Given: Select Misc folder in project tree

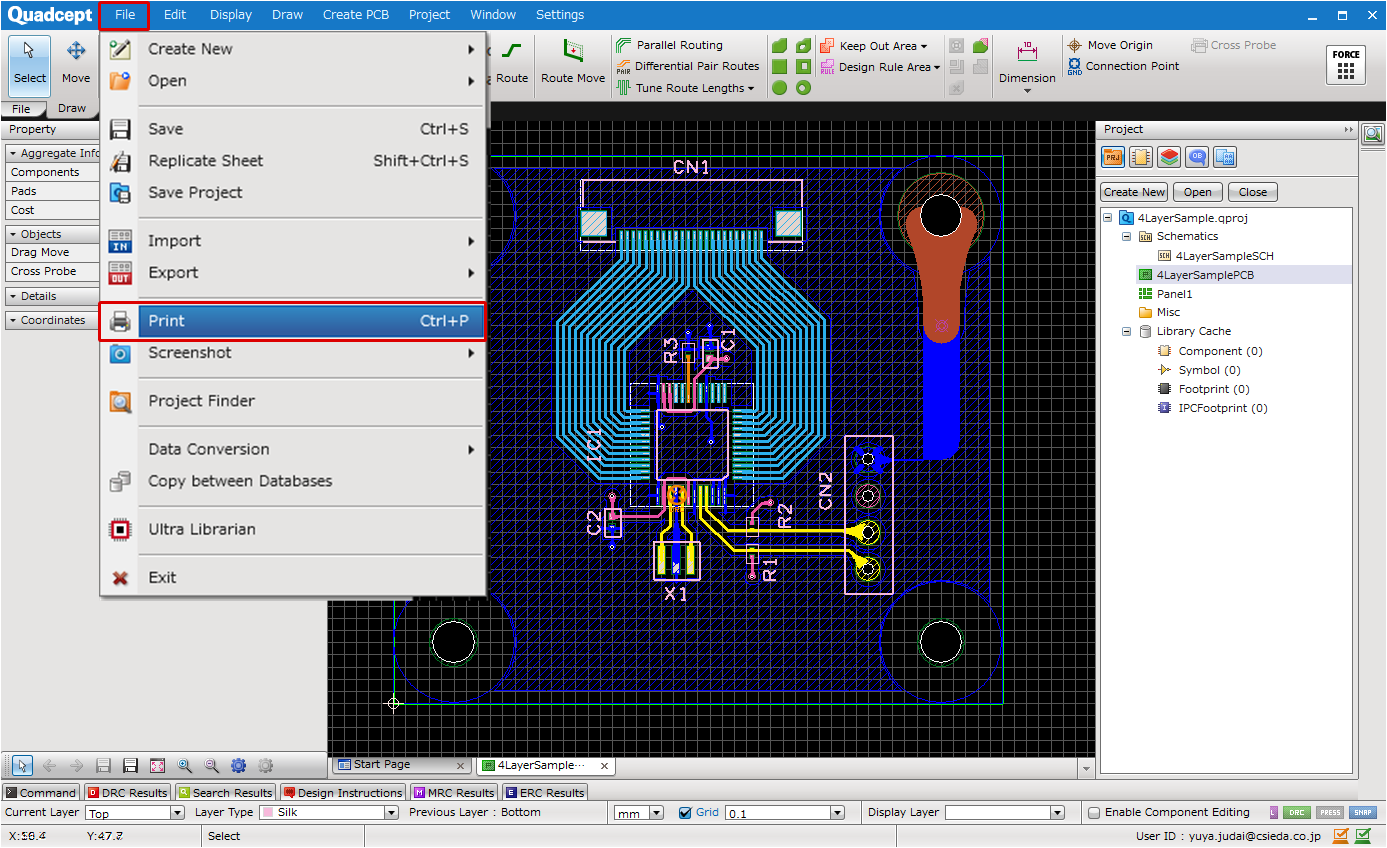Looking at the screenshot, I should click(1168, 312).
